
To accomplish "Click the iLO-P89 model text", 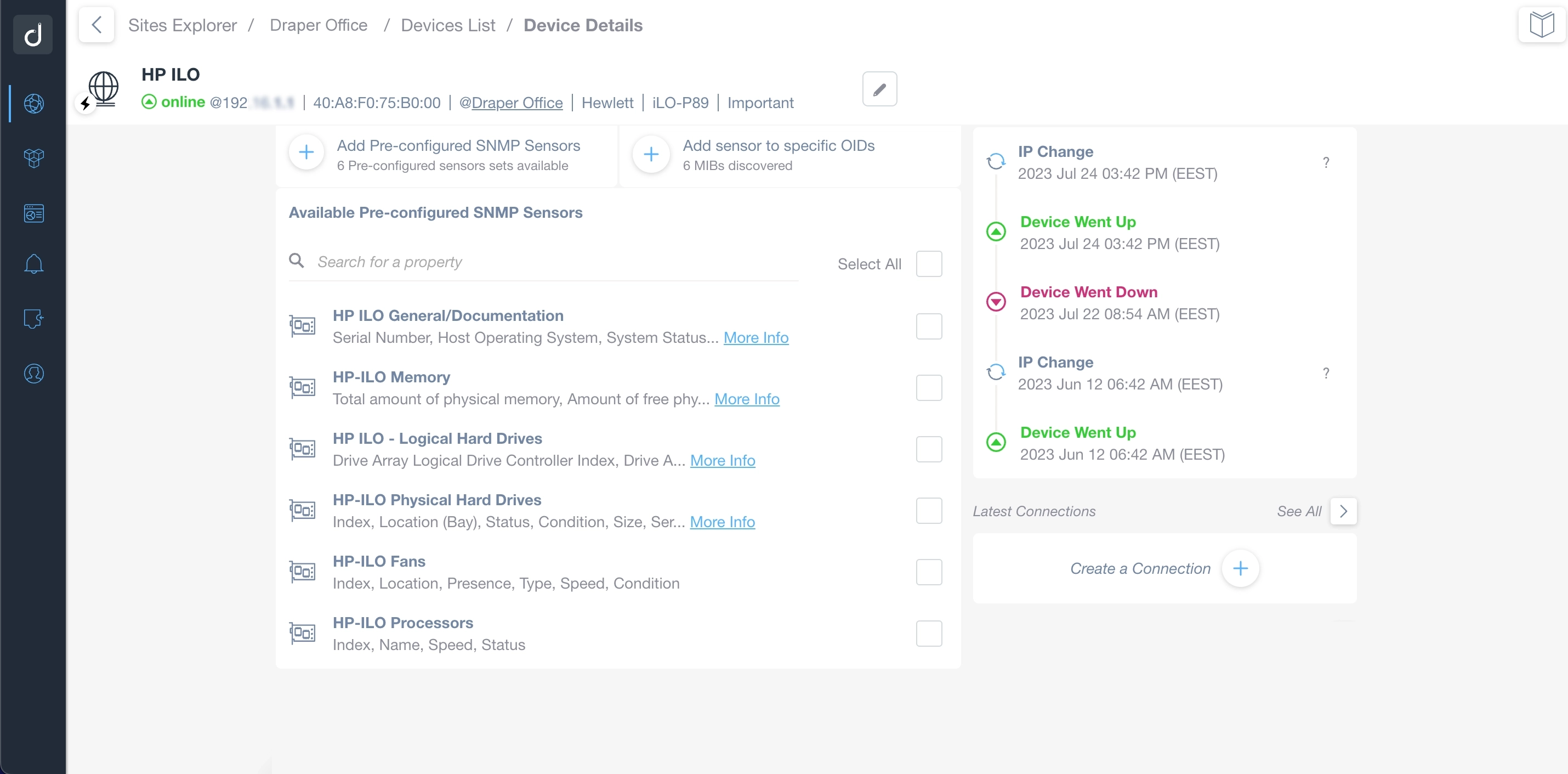I will [x=680, y=103].
